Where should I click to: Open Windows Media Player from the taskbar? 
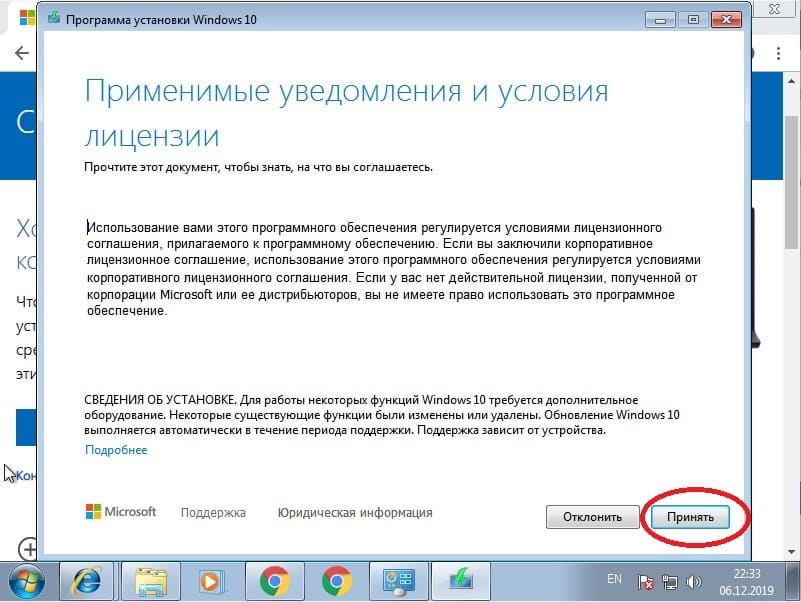tap(211, 580)
